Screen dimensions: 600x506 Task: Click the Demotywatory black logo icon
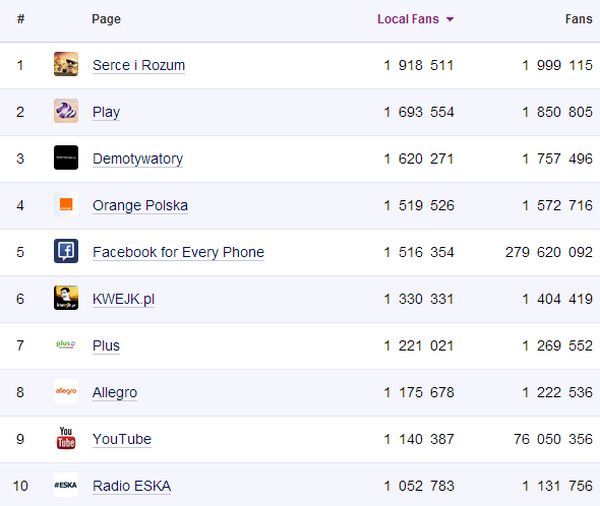click(66, 158)
